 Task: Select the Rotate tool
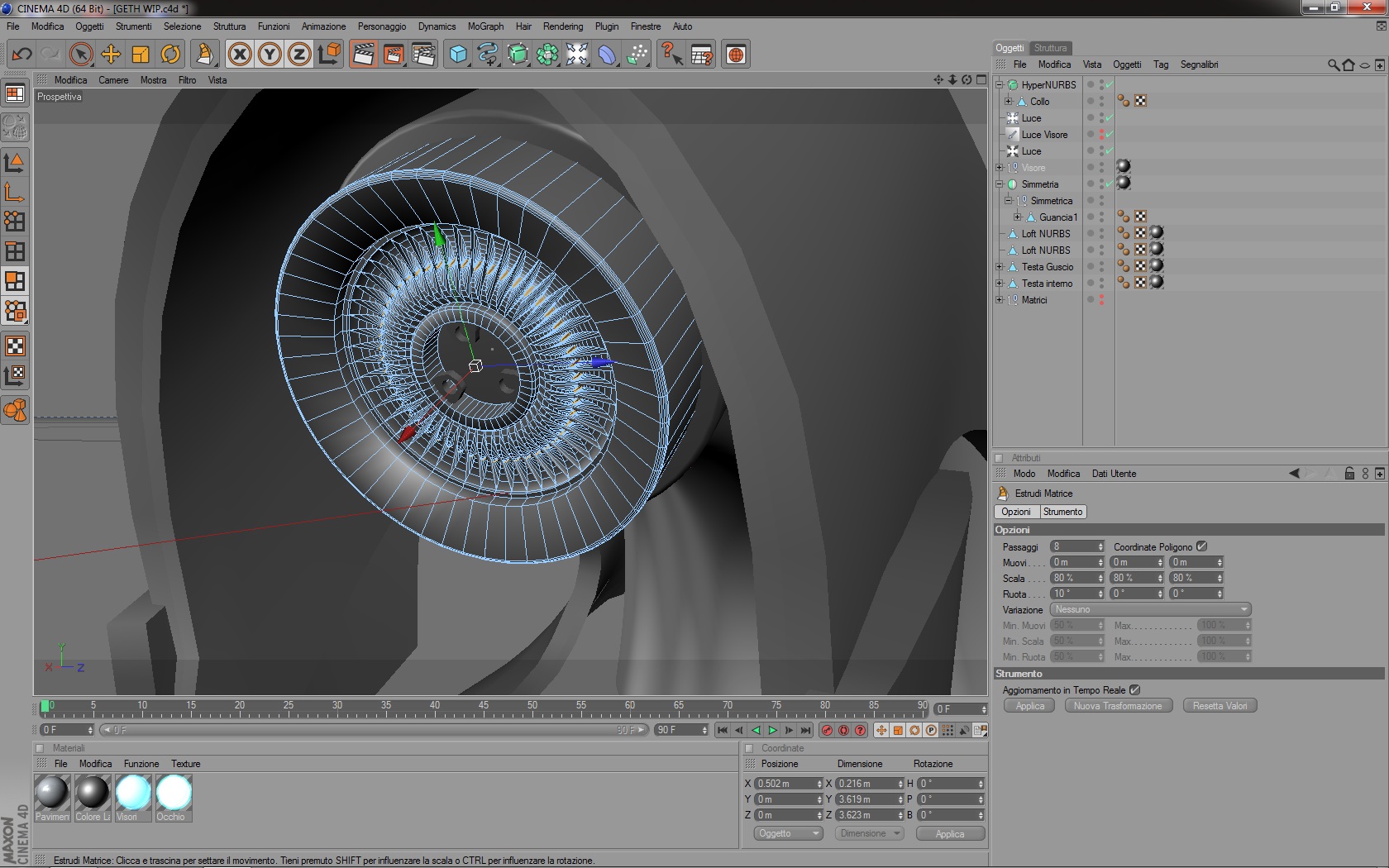170,55
